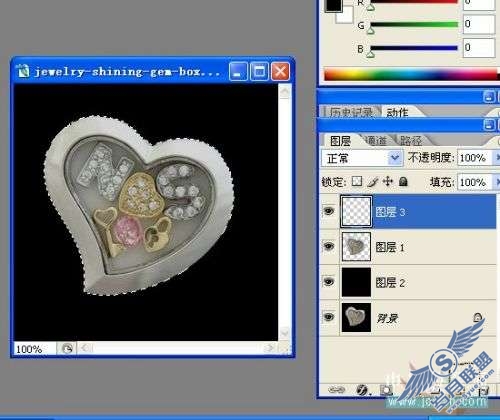
Task: Click the lock all padlock icon
Action: (403, 181)
